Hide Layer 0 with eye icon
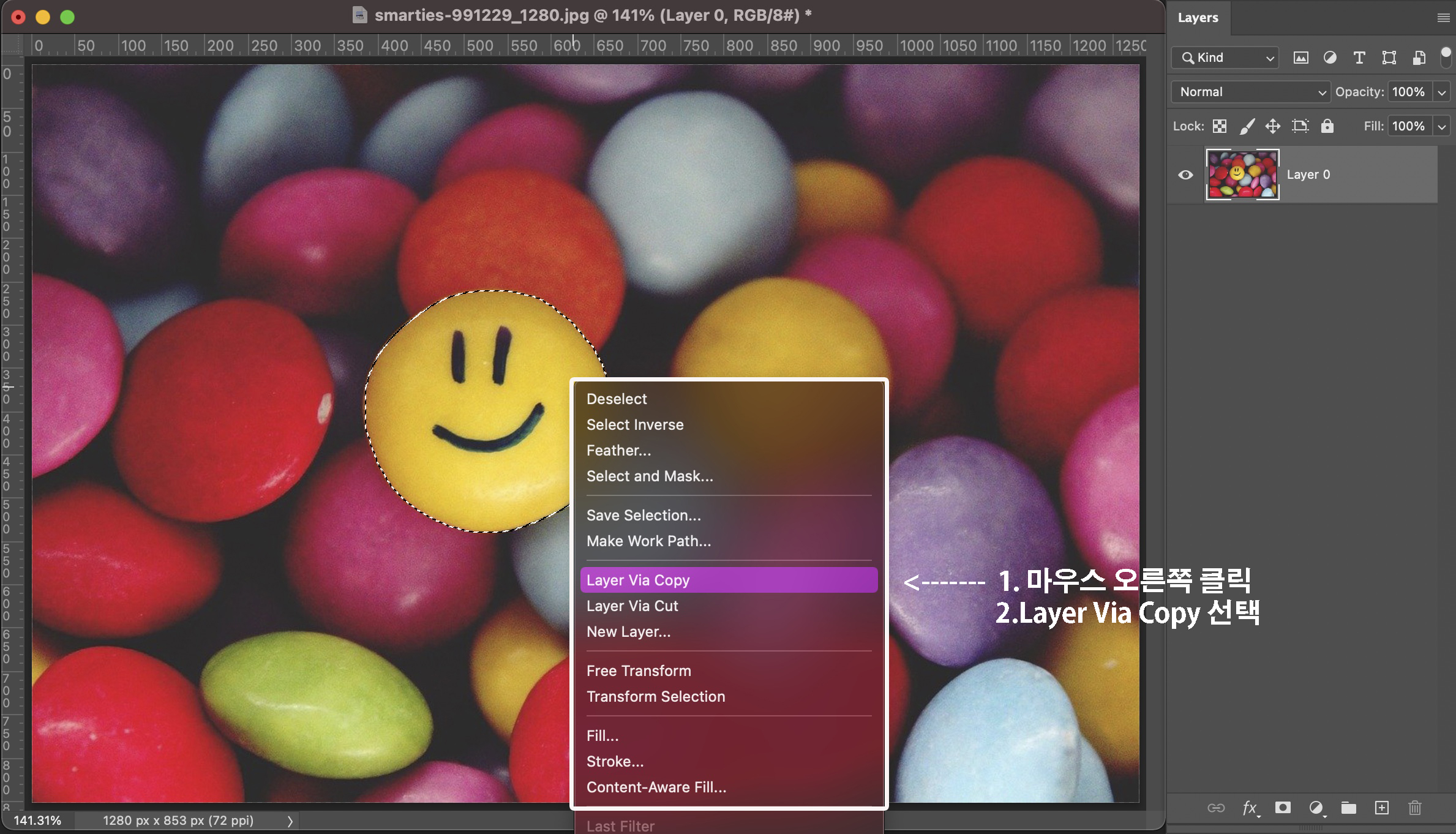Image resolution: width=1456 pixels, height=834 pixels. [x=1185, y=175]
